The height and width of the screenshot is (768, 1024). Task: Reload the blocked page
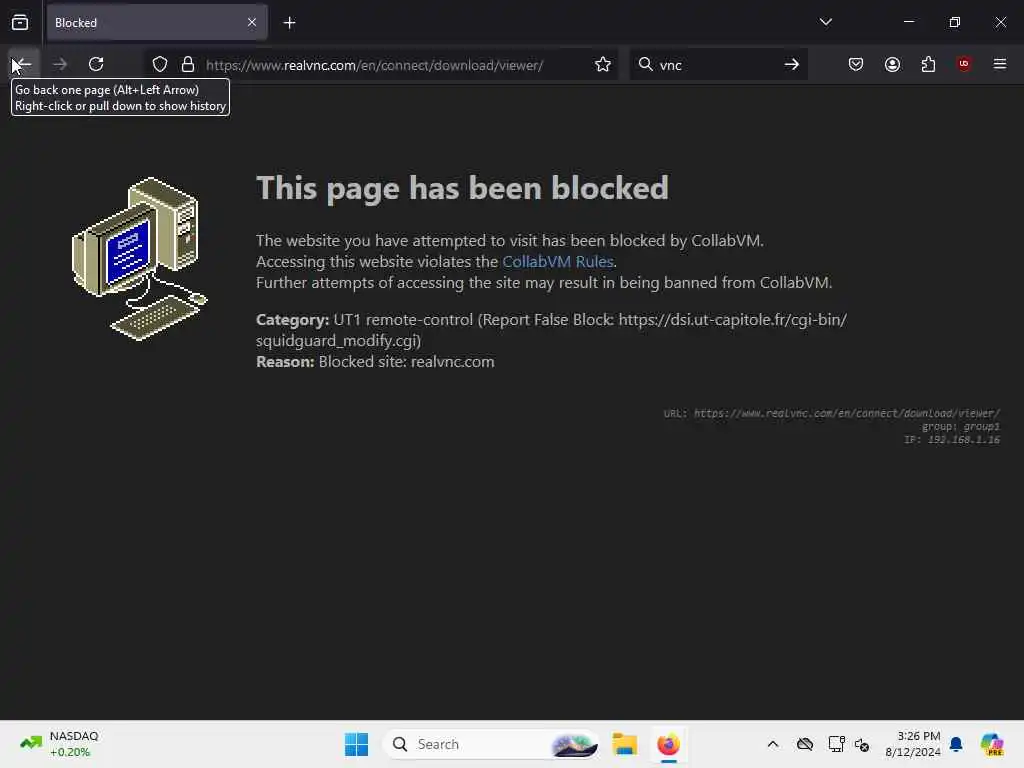[96, 64]
